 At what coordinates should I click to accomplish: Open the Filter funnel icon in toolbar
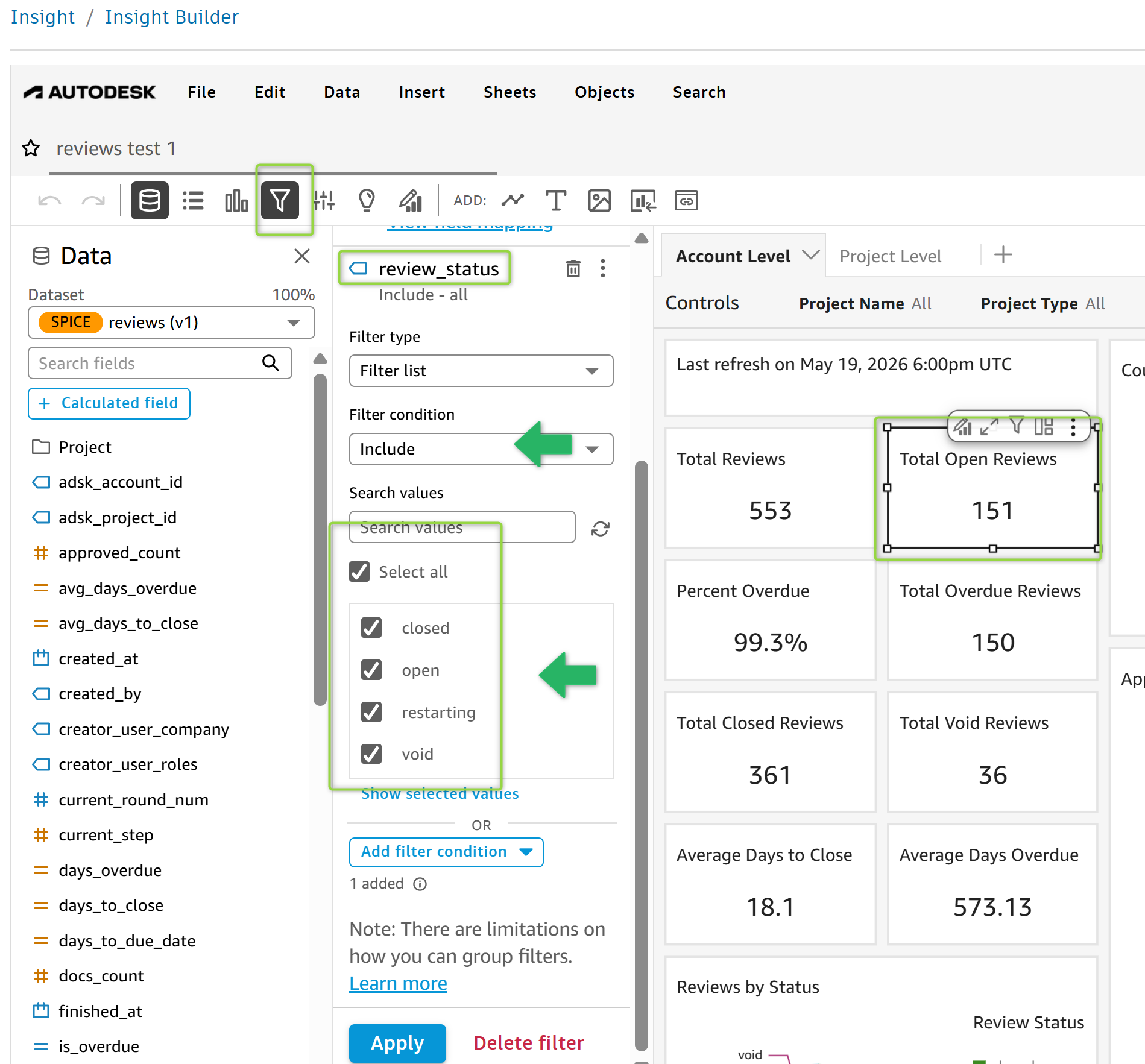[x=280, y=201]
